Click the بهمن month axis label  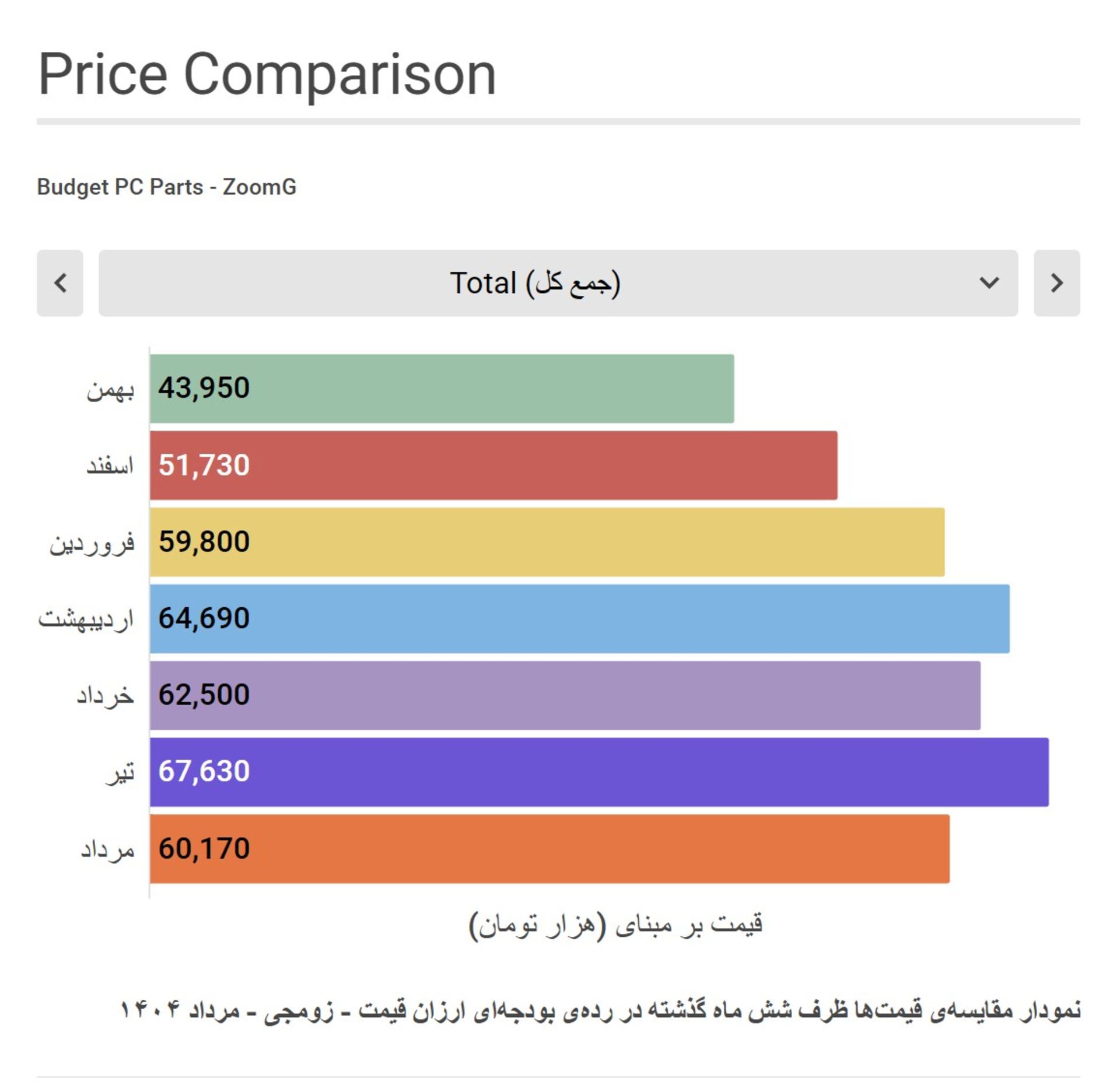[x=110, y=390]
